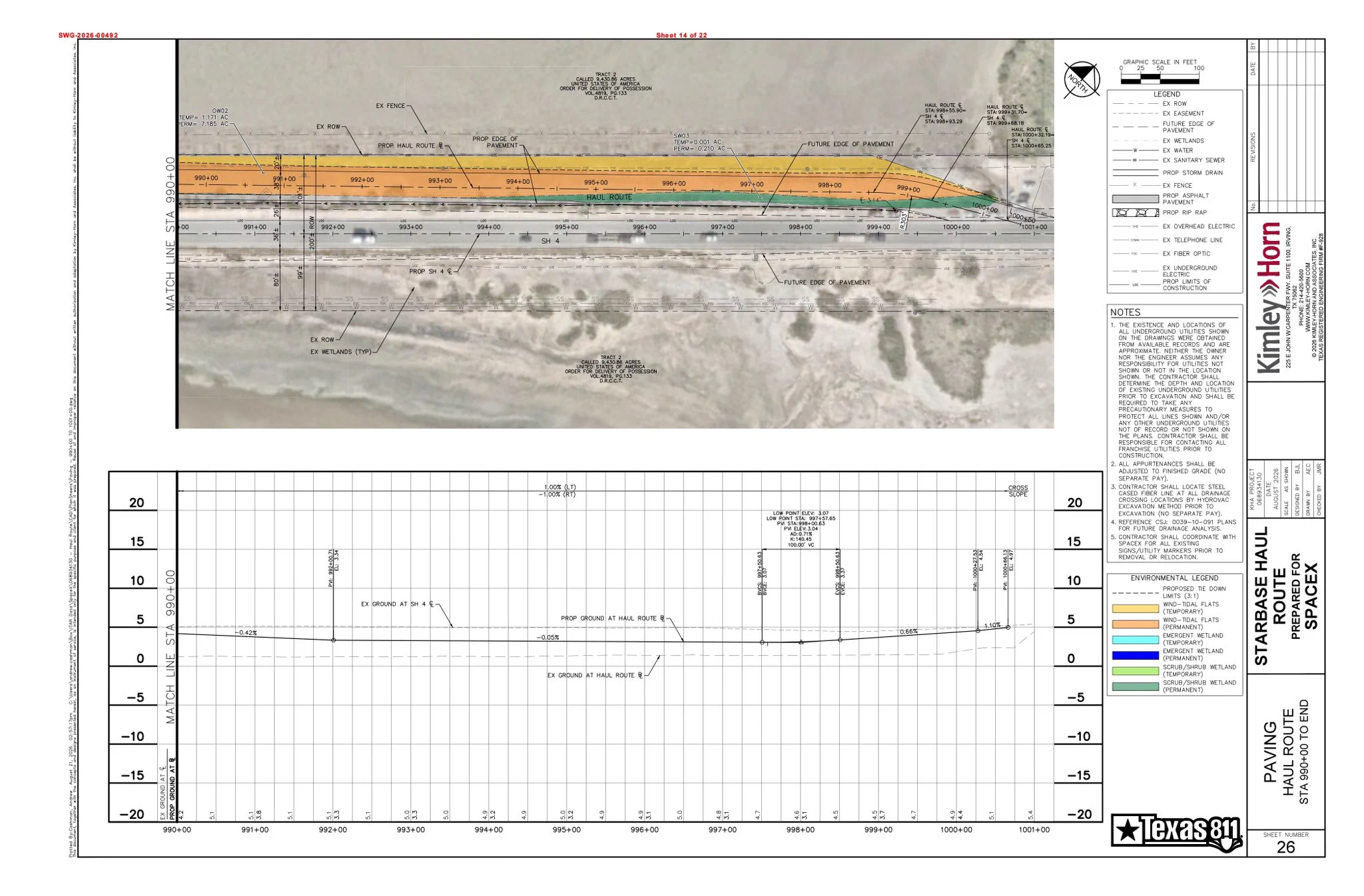Select the orange Wind-Tidal Flats (Permanent) swatch
This screenshot has height=896, width=1364.
click(1135, 624)
